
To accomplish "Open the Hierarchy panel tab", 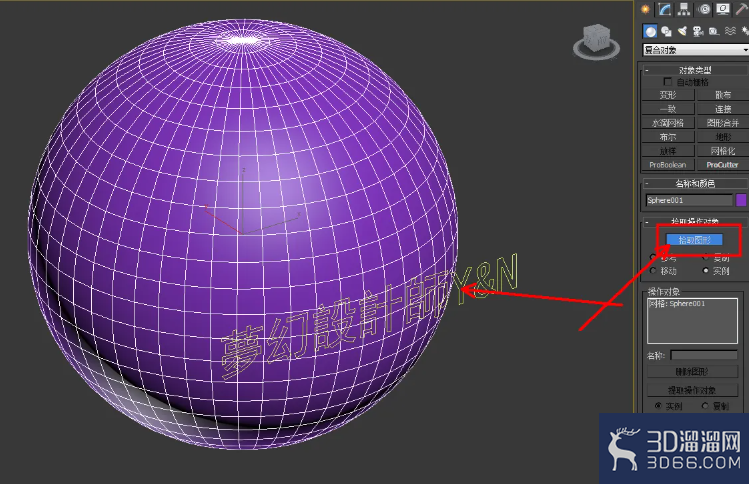I will (x=684, y=9).
